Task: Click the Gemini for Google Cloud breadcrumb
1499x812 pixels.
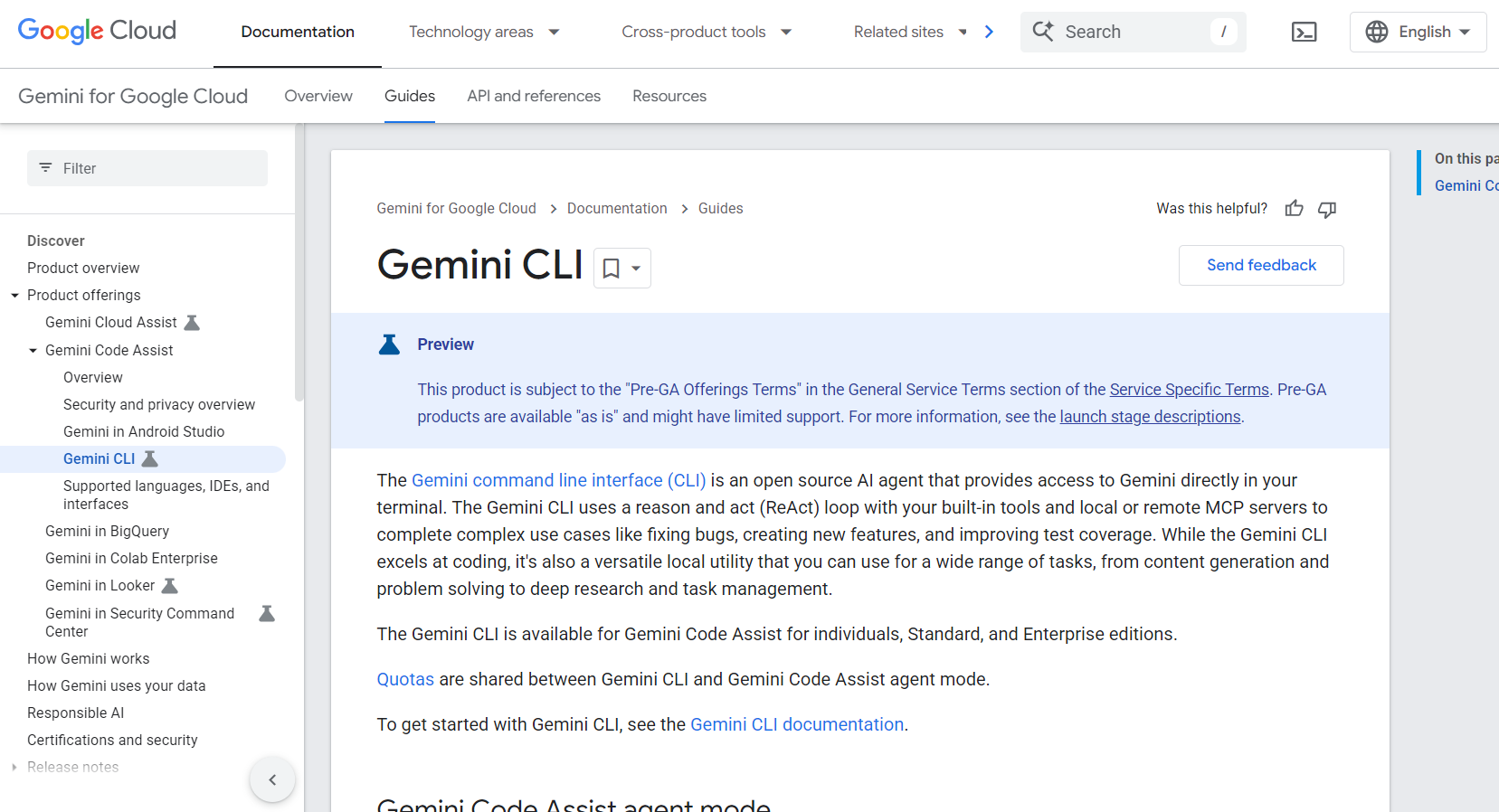Action: [456, 209]
